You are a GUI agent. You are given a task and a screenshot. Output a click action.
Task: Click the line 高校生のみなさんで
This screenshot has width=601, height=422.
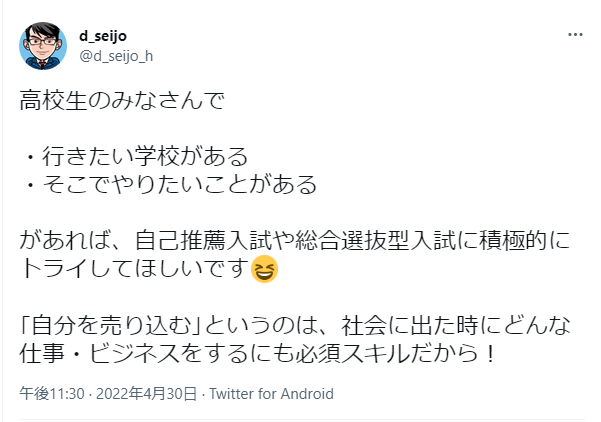coord(122,101)
